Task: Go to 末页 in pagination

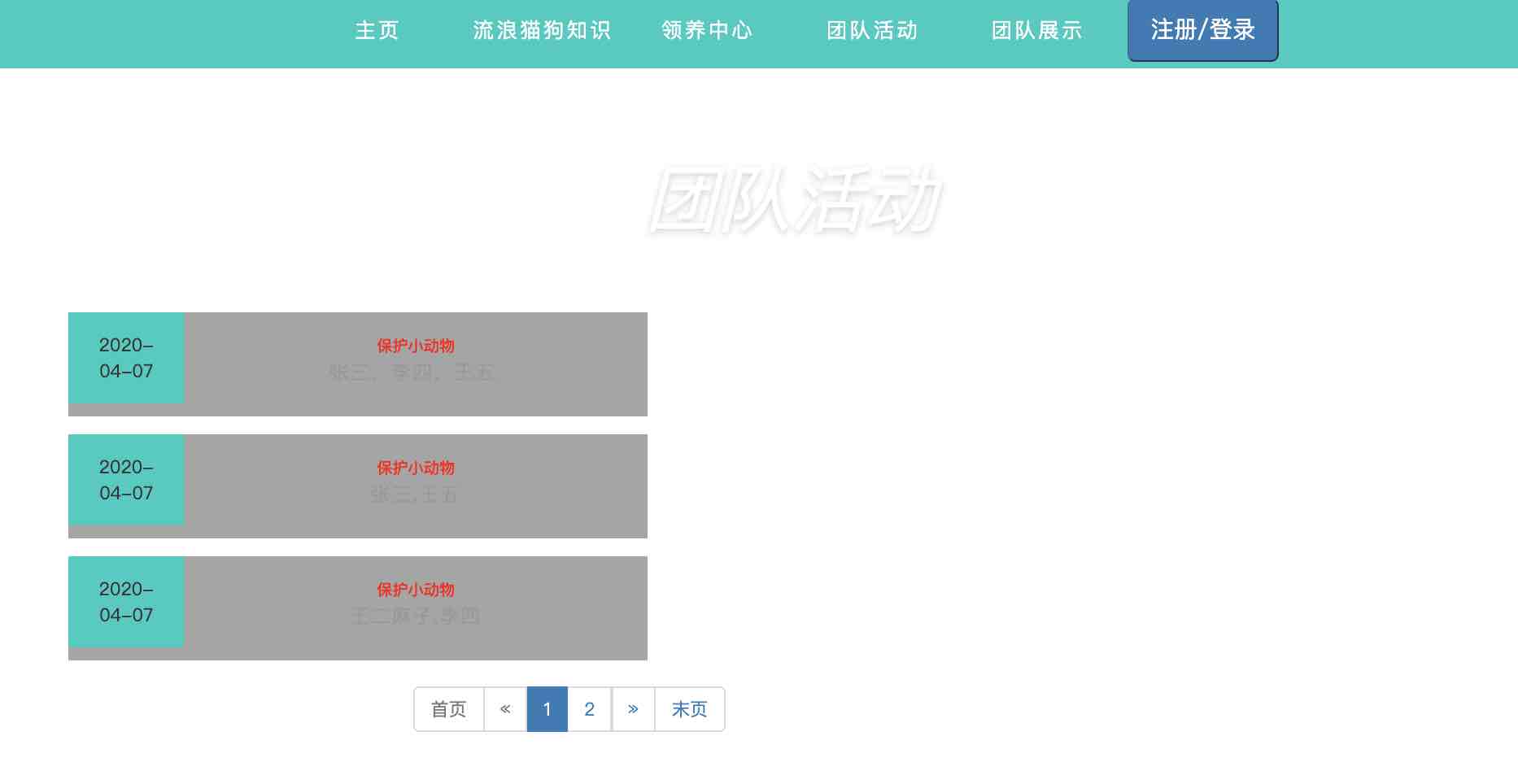Action: click(690, 709)
